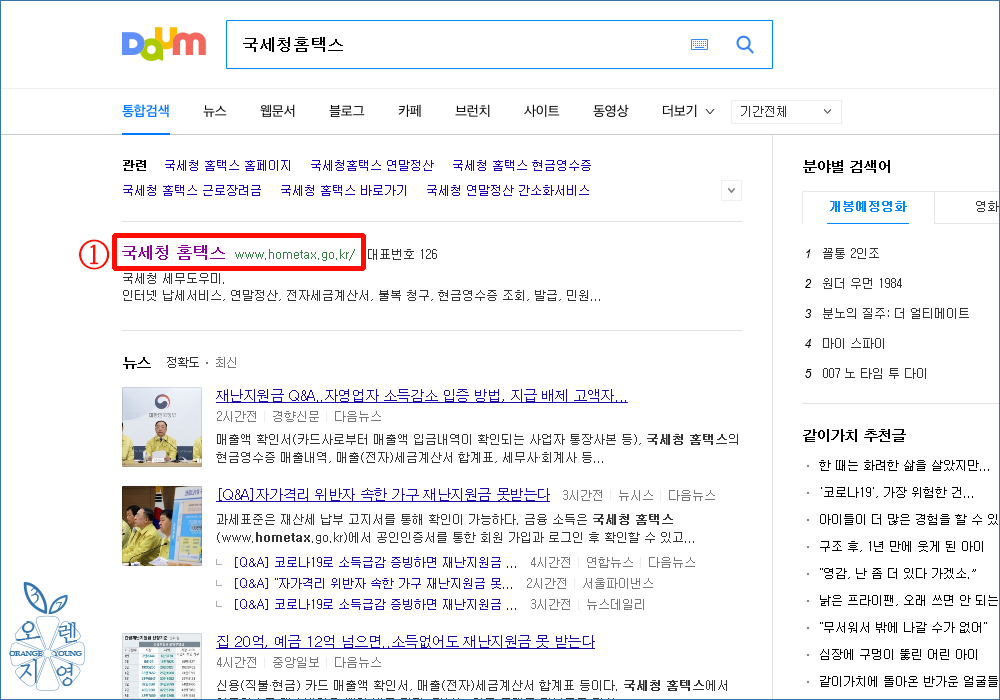Open sub-article from 뉴스데일리
The height and width of the screenshot is (700, 1000).
(376, 604)
